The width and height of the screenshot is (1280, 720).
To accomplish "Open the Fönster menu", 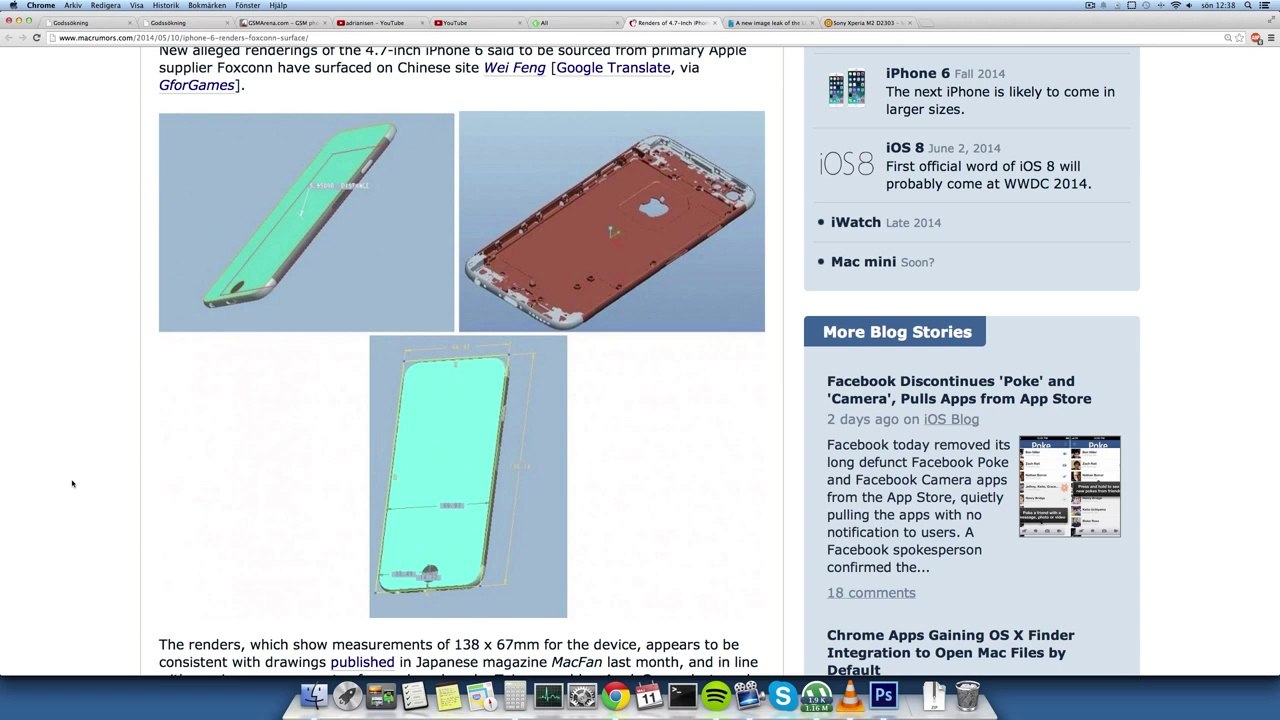I will tap(247, 5).
